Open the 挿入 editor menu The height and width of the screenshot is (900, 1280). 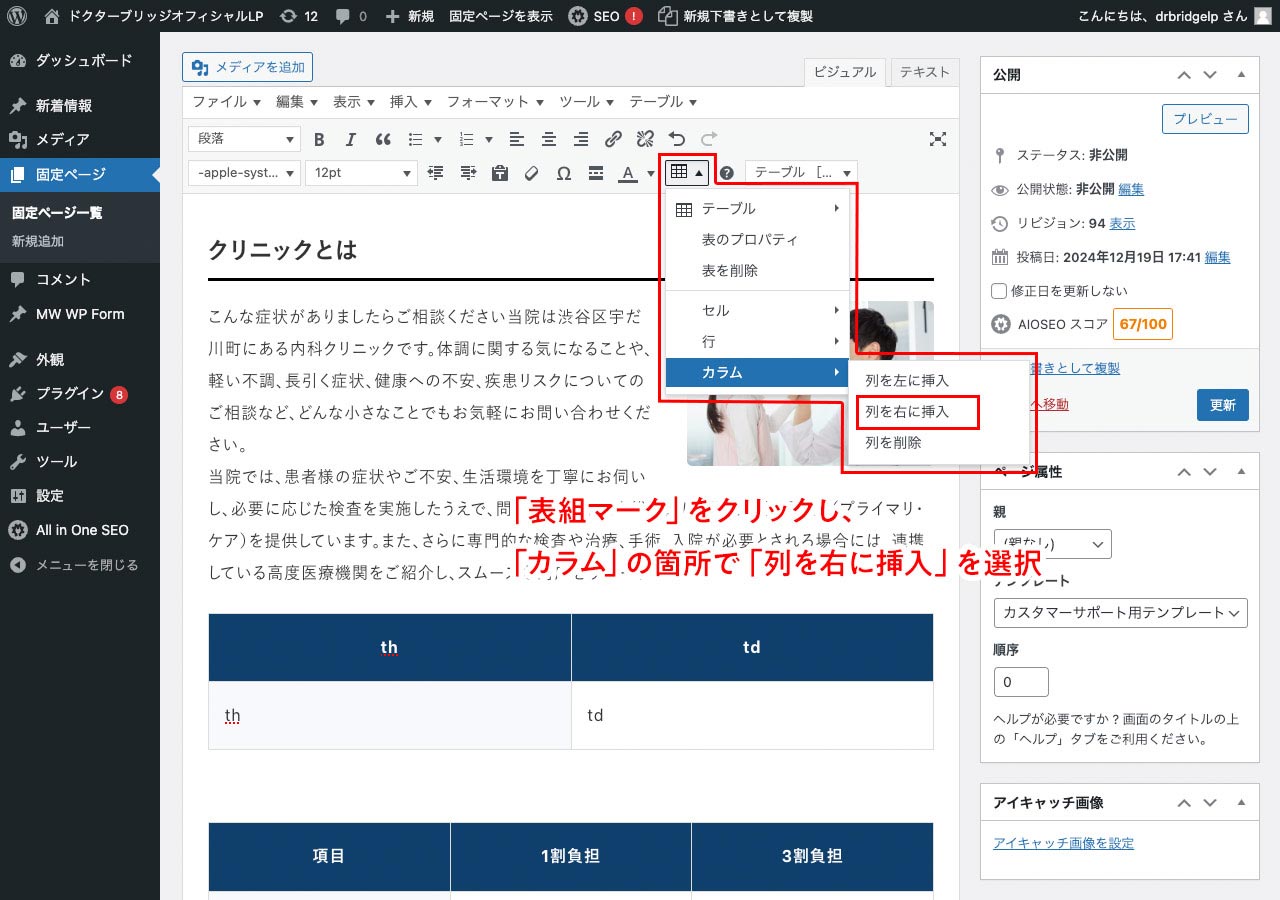click(410, 102)
